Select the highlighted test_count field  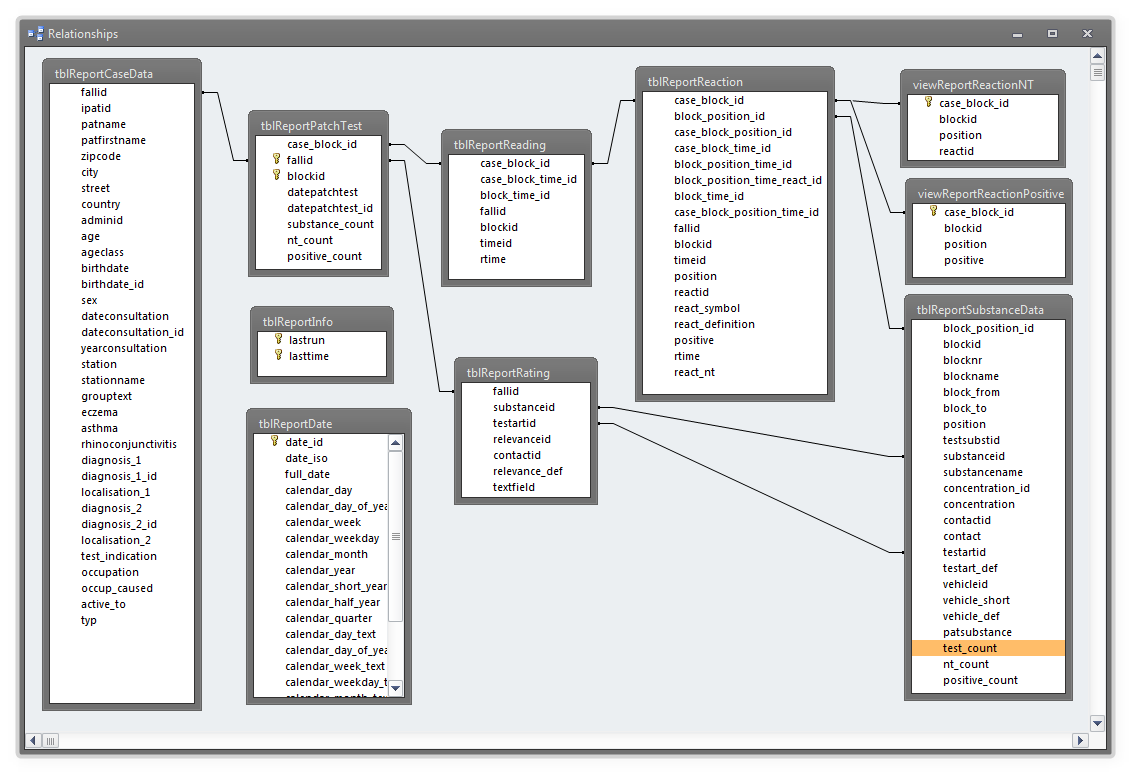click(969, 648)
